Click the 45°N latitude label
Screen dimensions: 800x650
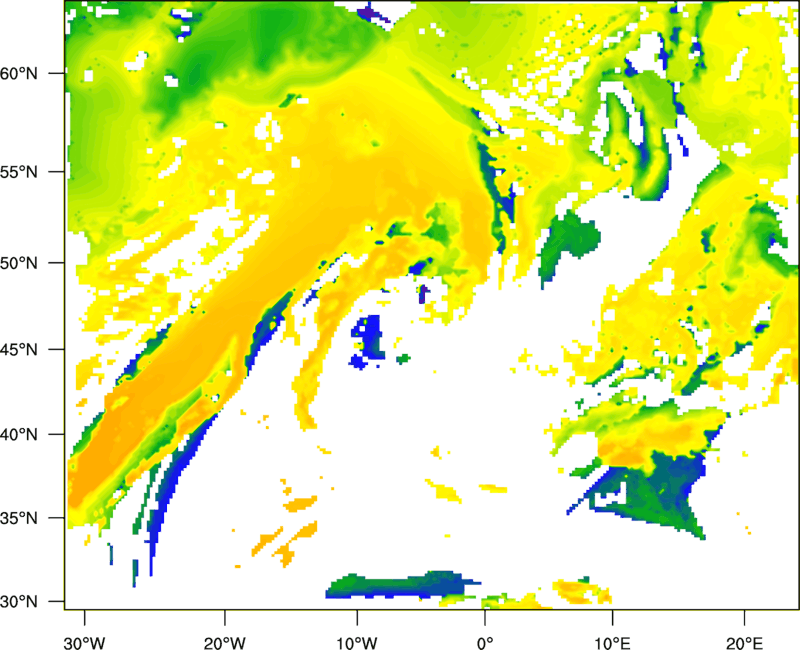click(19, 350)
